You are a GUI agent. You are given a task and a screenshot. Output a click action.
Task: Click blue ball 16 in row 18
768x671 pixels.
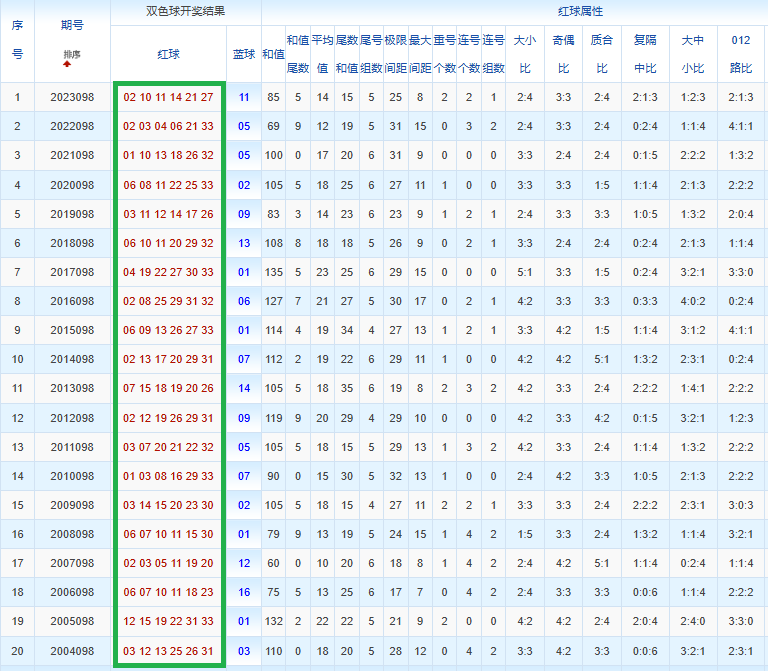pyautogui.click(x=244, y=592)
